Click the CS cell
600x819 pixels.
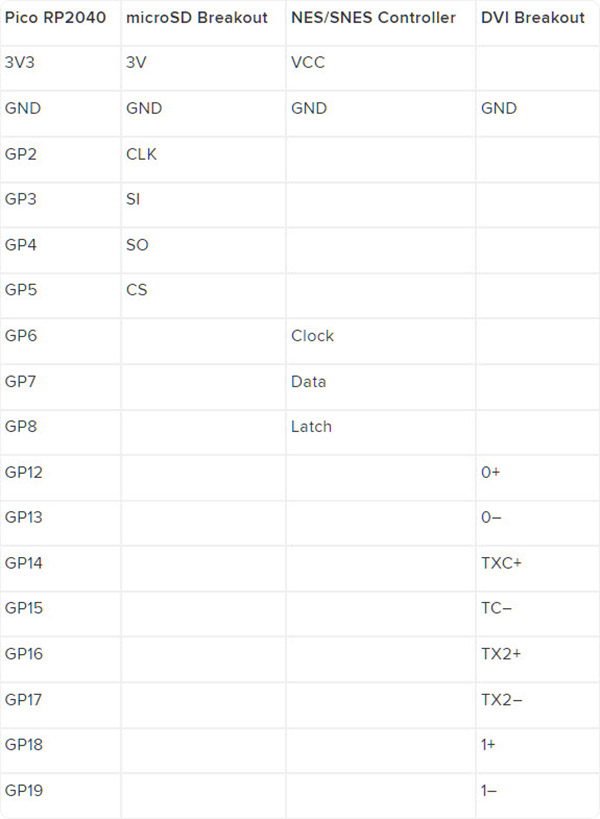click(137, 290)
